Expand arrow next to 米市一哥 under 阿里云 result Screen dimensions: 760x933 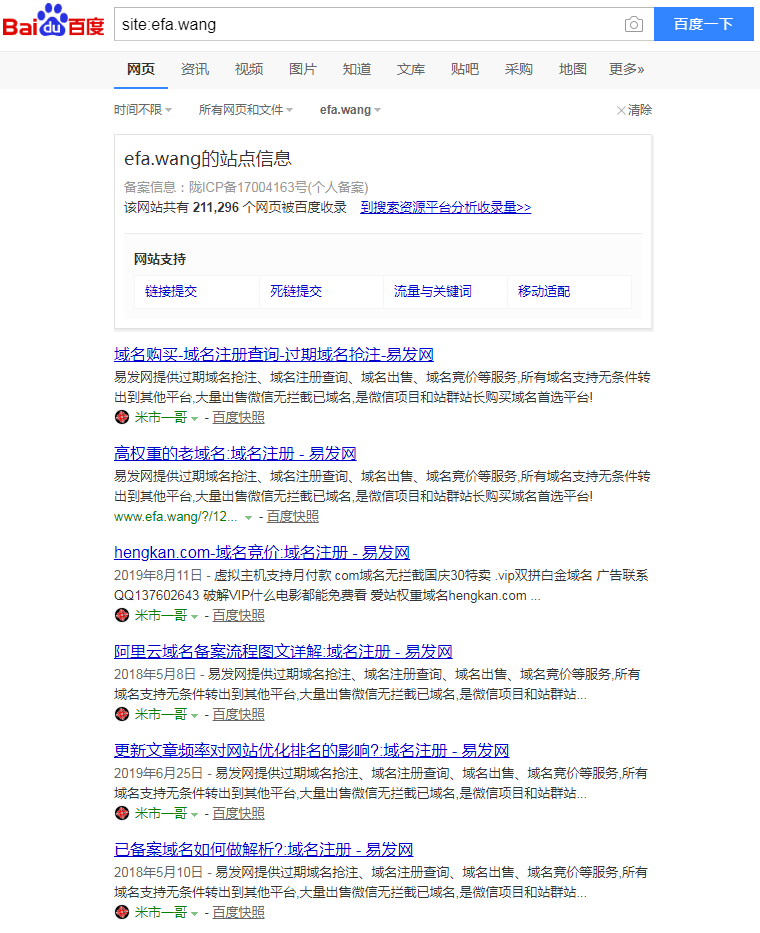coord(195,716)
